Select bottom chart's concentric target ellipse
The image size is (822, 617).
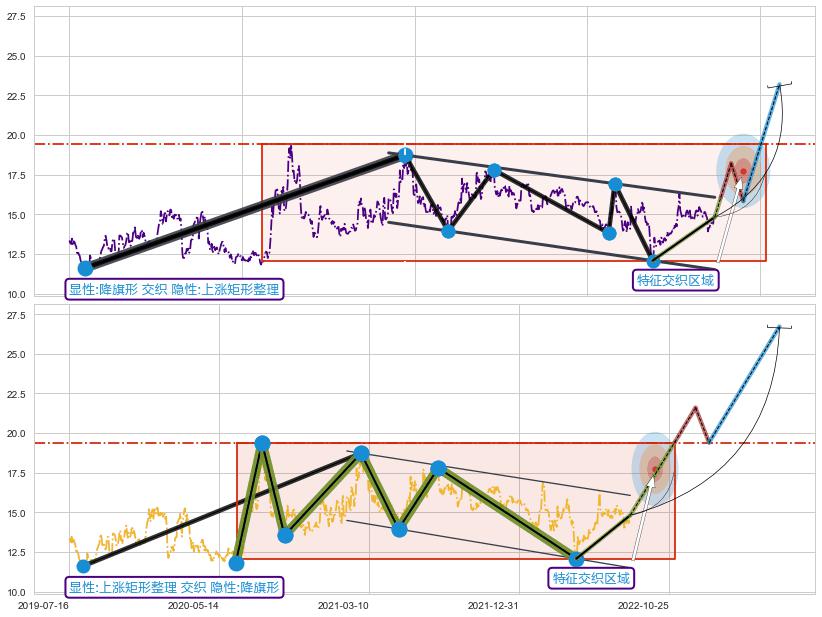point(655,468)
